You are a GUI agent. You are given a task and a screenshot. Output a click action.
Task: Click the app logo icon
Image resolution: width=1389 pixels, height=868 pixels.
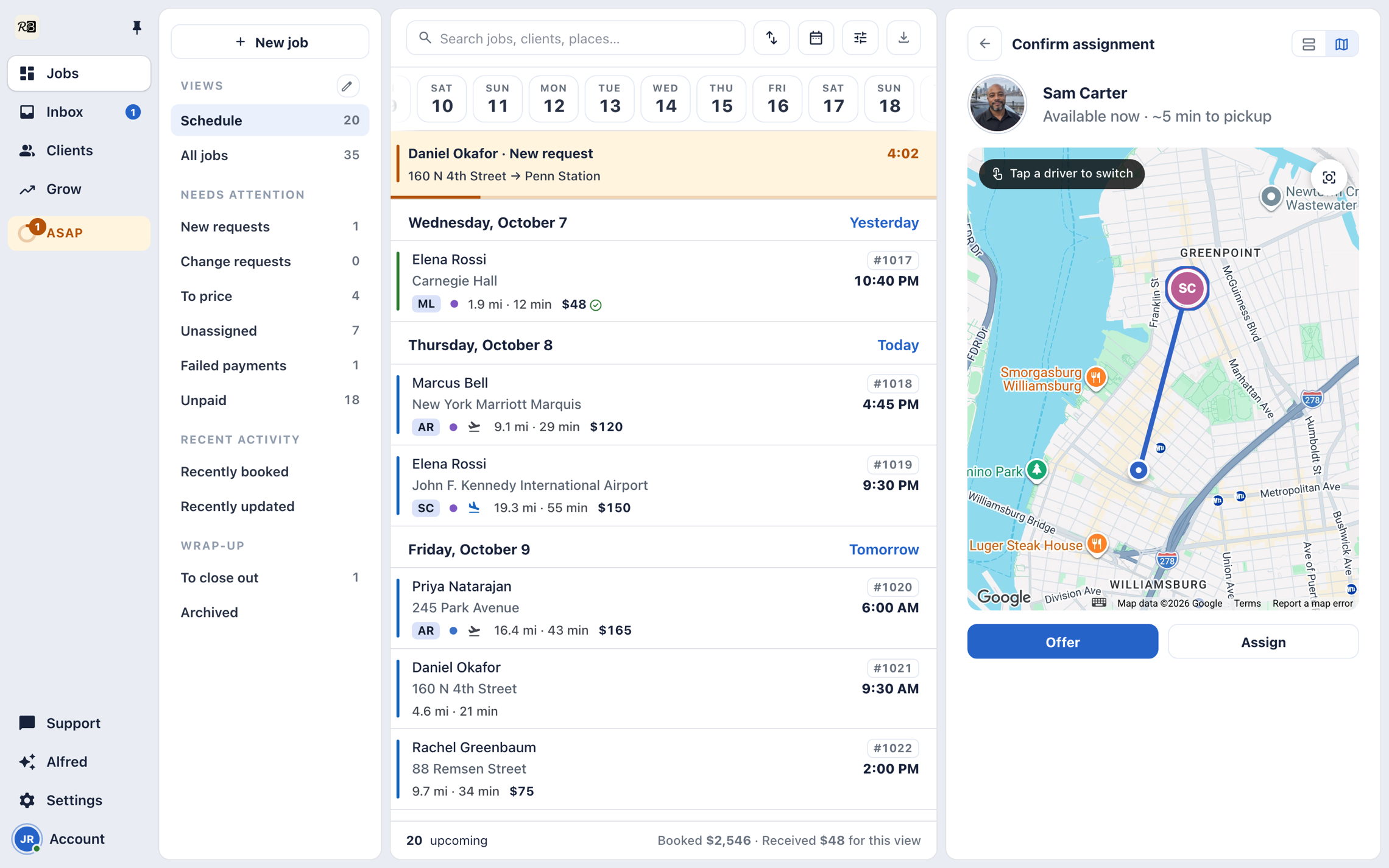pos(27,27)
